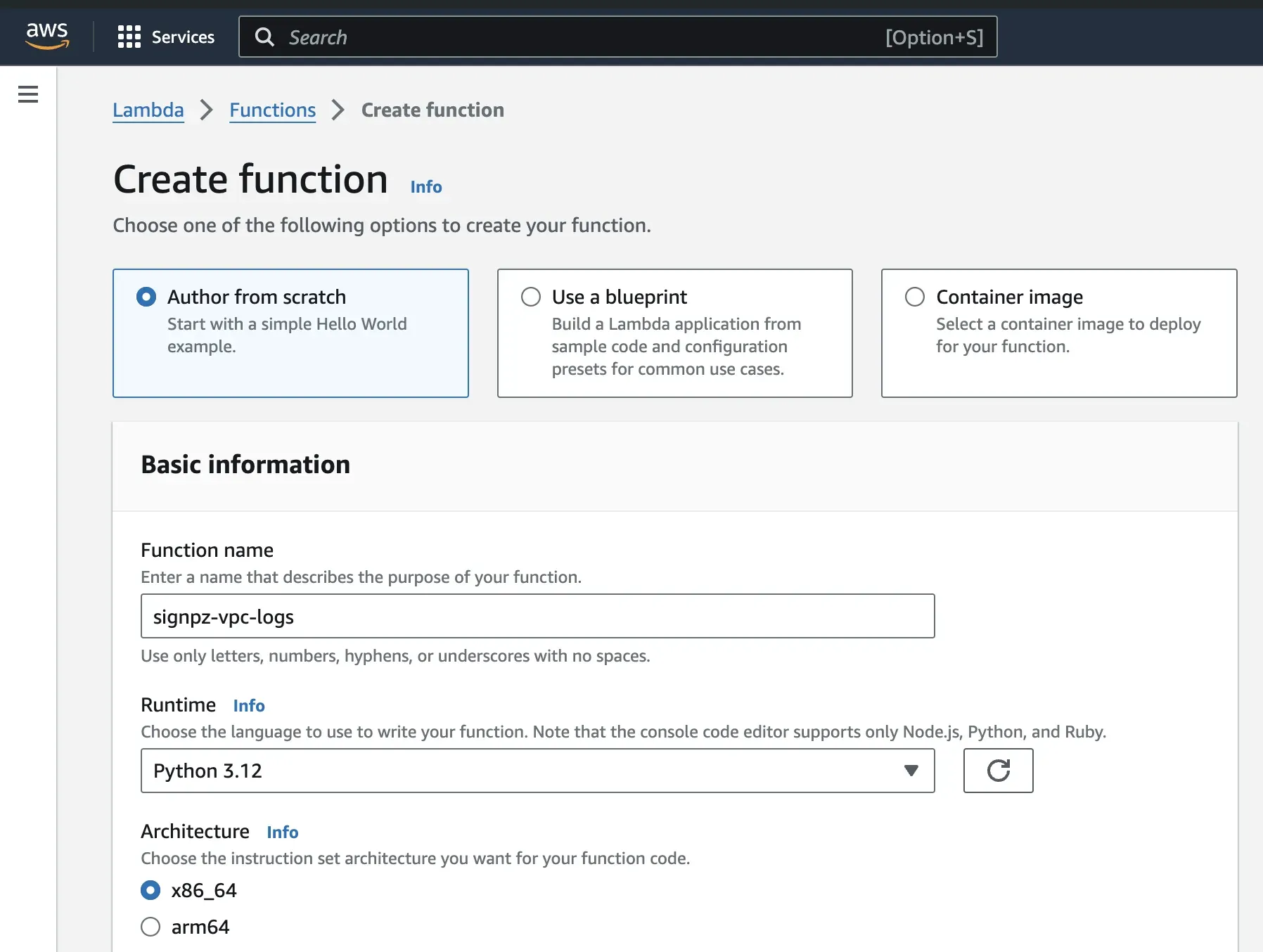Open the Services grid menu
This screenshot has width=1263, height=952.
click(129, 37)
